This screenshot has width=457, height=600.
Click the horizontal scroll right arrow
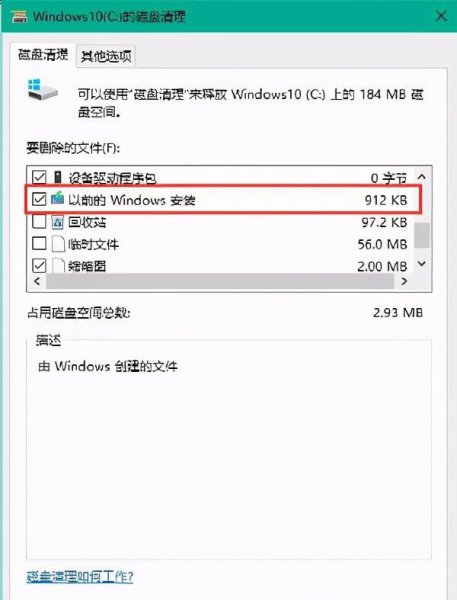pyautogui.click(x=404, y=281)
